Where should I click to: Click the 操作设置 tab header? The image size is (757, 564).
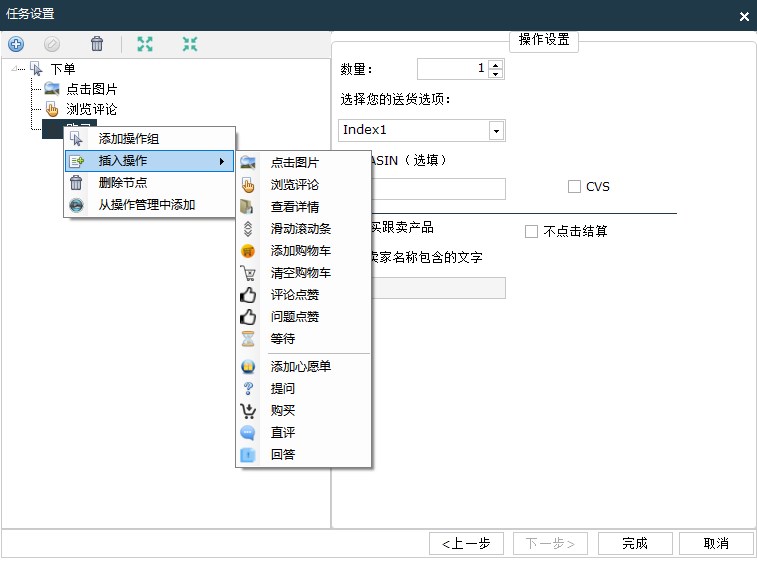[544, 40]
